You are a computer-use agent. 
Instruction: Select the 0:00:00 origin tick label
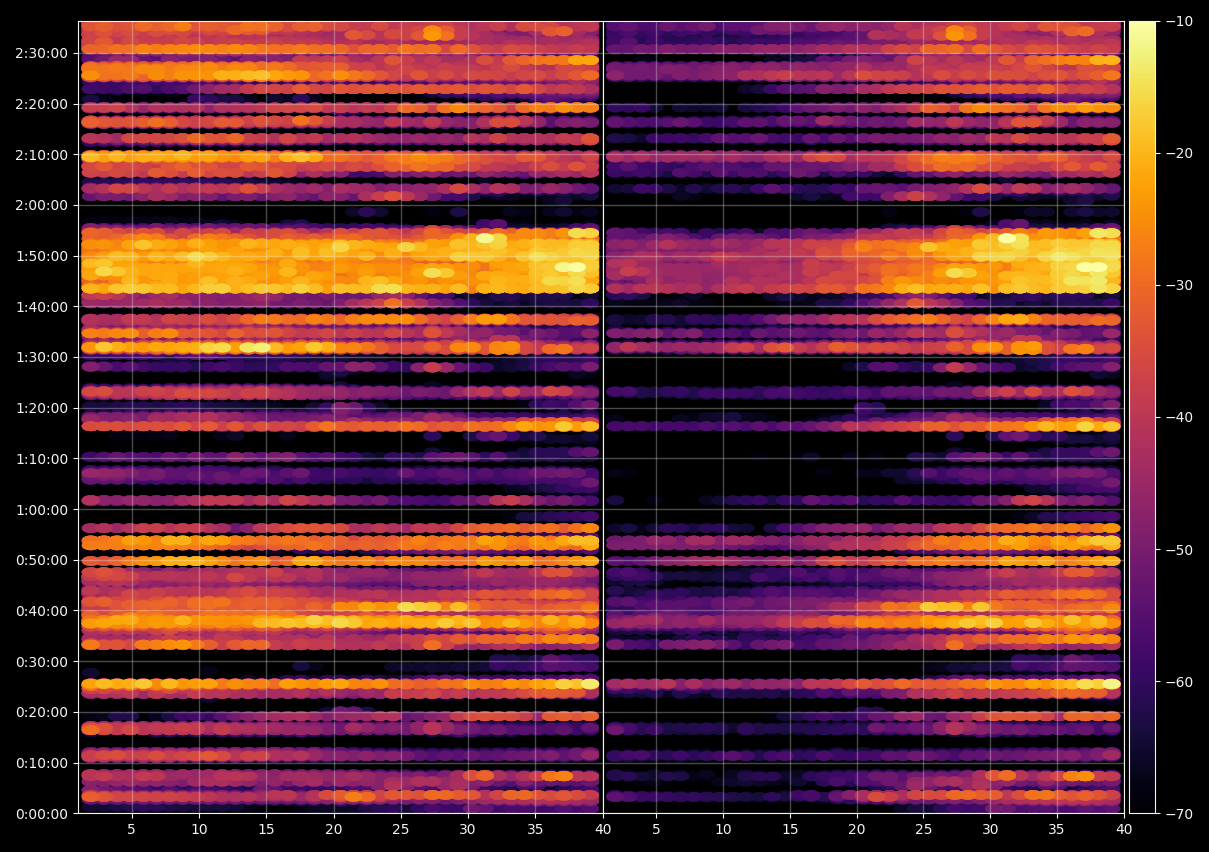pos(42,813)
